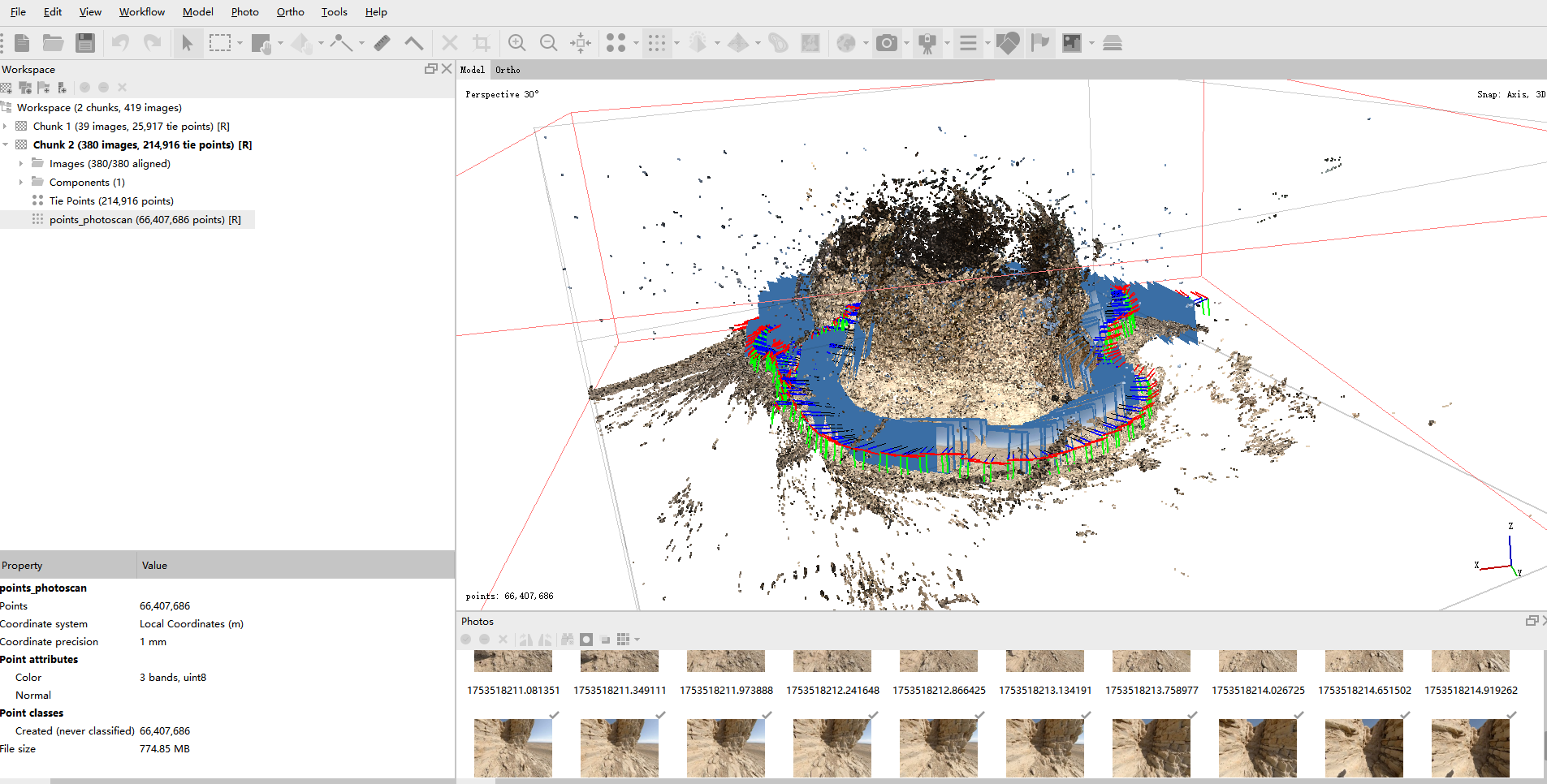Click the Save project floppy disk icon

coord(85,43)
